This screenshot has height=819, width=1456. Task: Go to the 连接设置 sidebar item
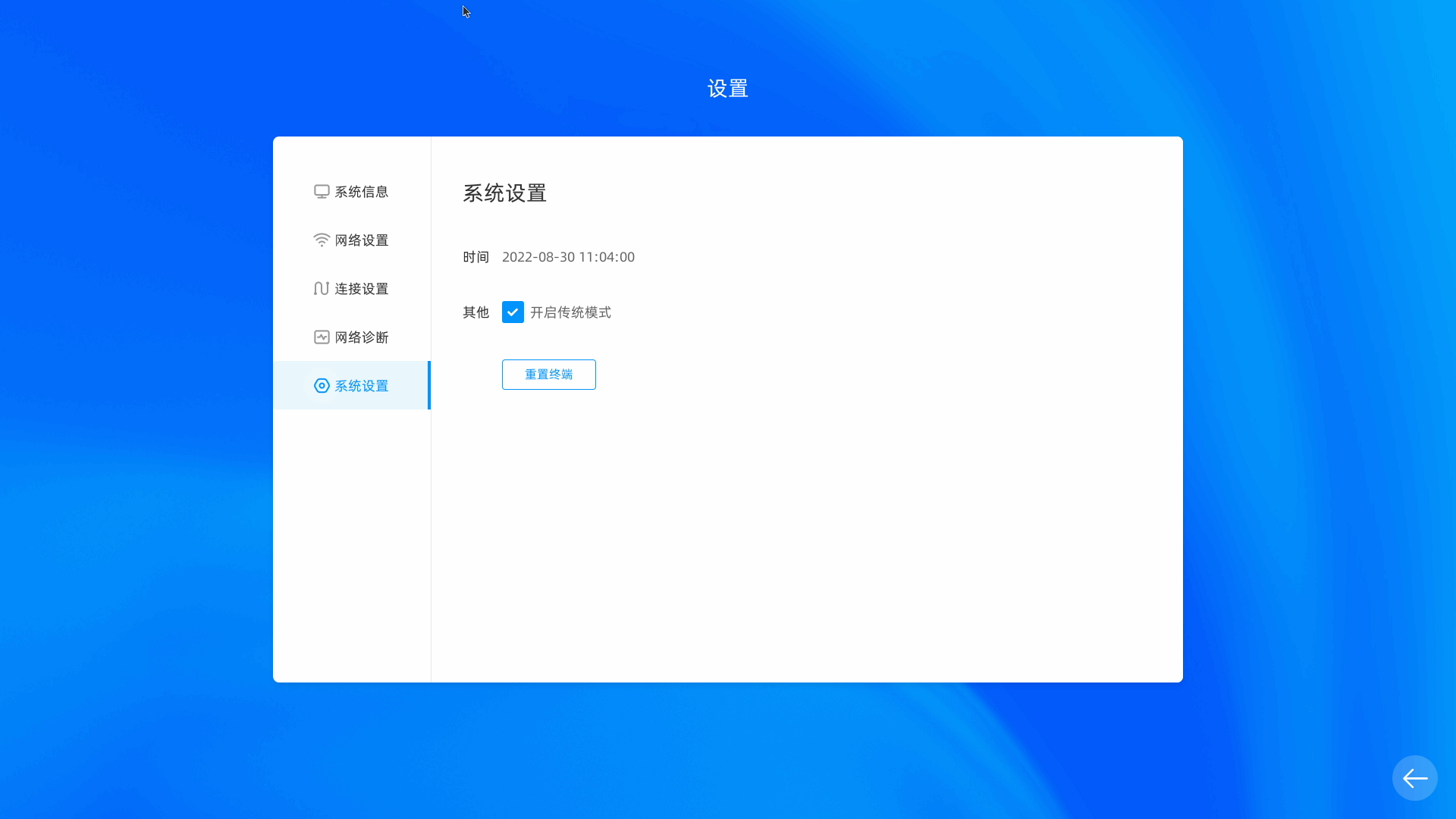click(x=361, y=289)
